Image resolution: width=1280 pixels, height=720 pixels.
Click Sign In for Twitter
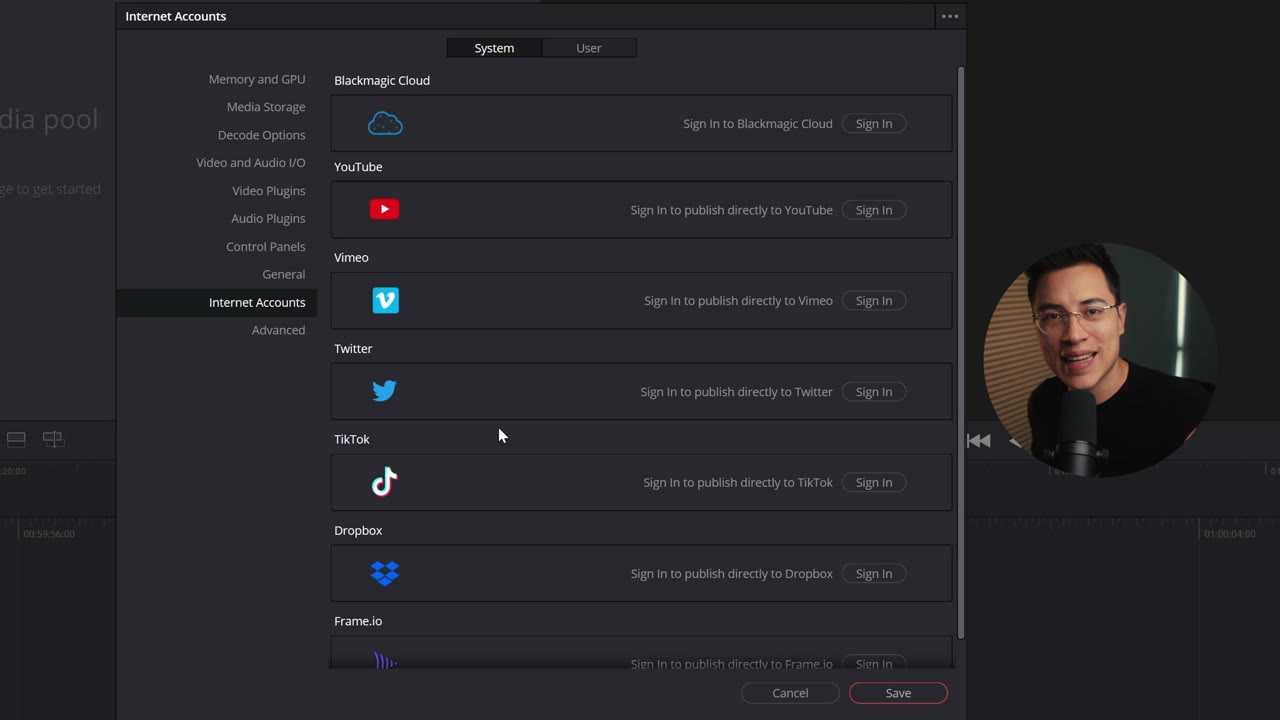pos(874,392)
